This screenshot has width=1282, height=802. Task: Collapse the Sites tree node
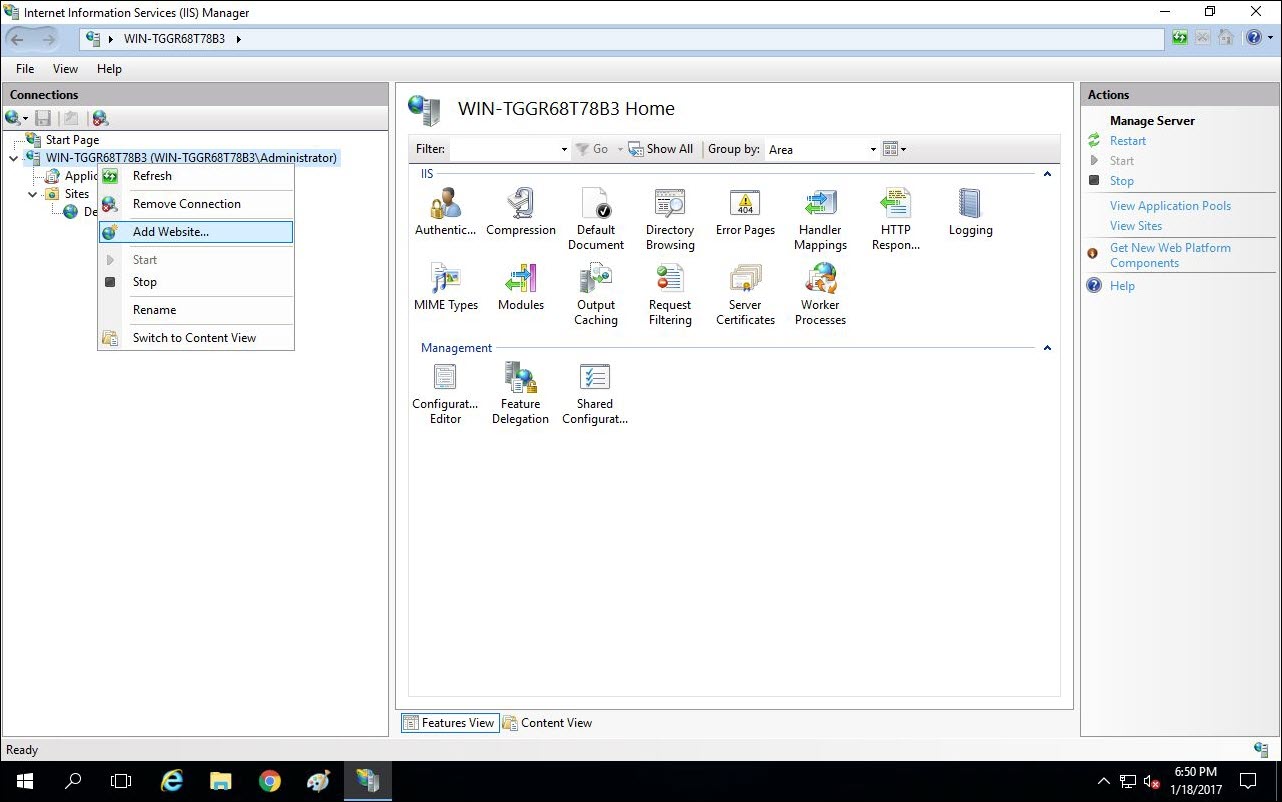coord(32,193)
